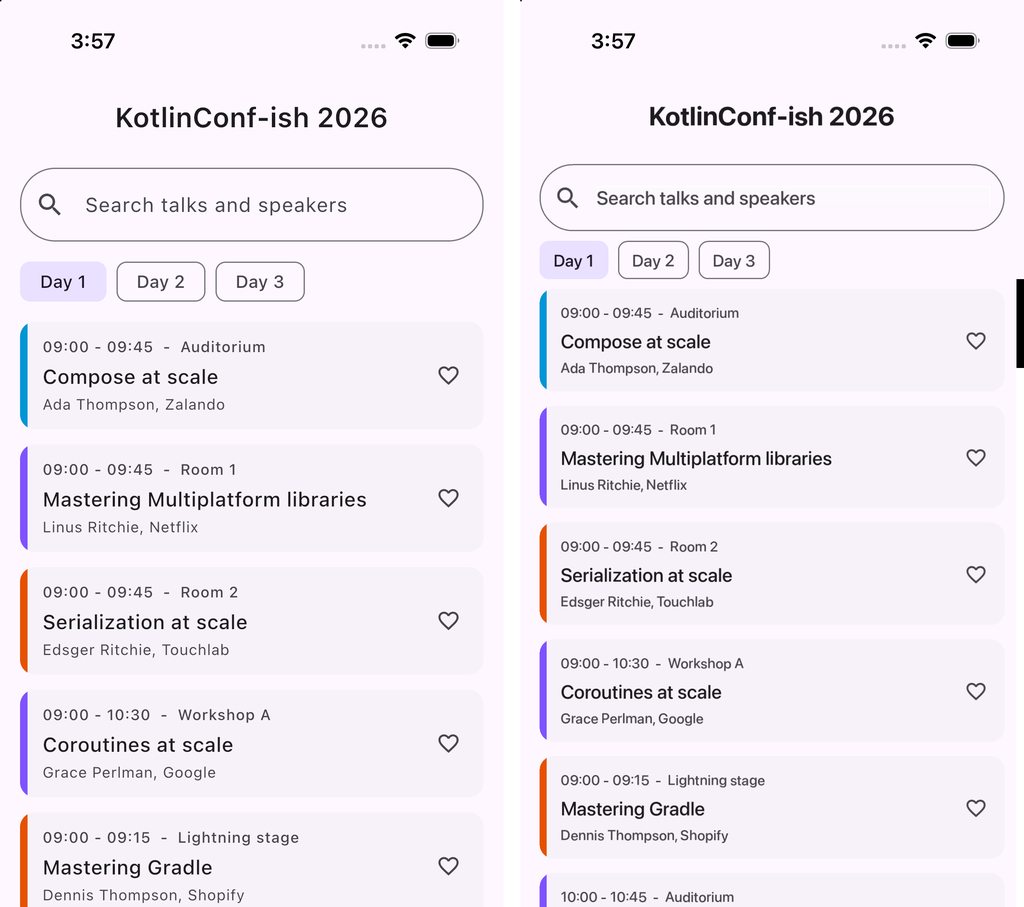The width and height of the screenshot is (1024, 907).
Task: Select Day 1 chip in left screen
Action: pyautogui.click(x=63, y=282)
